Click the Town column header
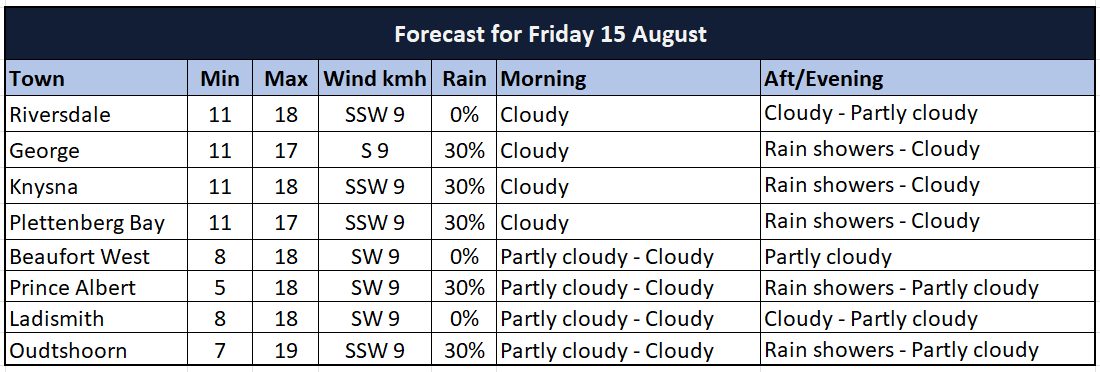Viewport: 1100px width, 372px height. point(97,79)
